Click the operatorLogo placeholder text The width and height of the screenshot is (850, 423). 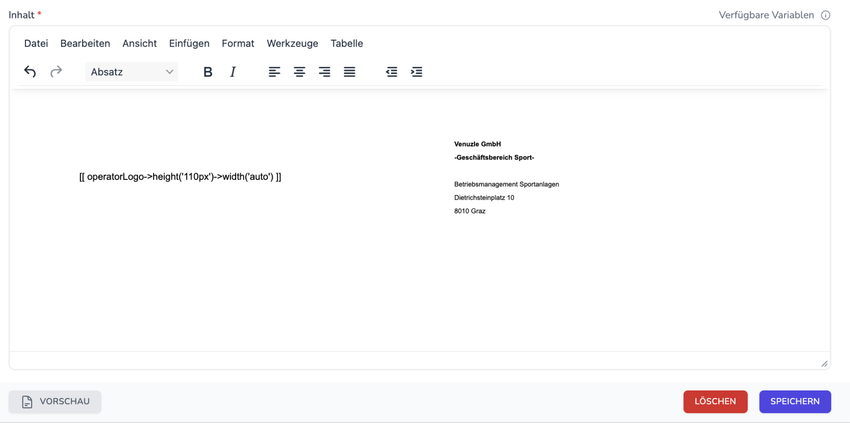[180, 177]
